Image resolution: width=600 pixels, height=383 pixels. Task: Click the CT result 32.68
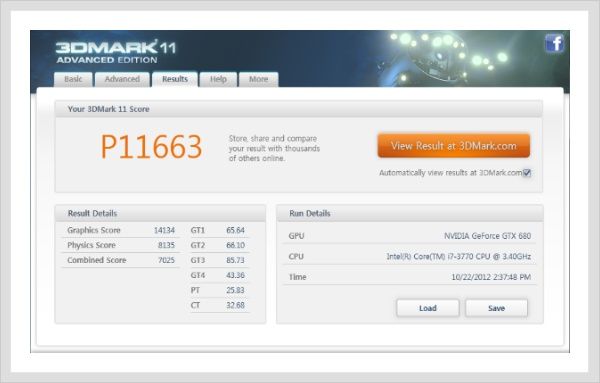point(235,305)
